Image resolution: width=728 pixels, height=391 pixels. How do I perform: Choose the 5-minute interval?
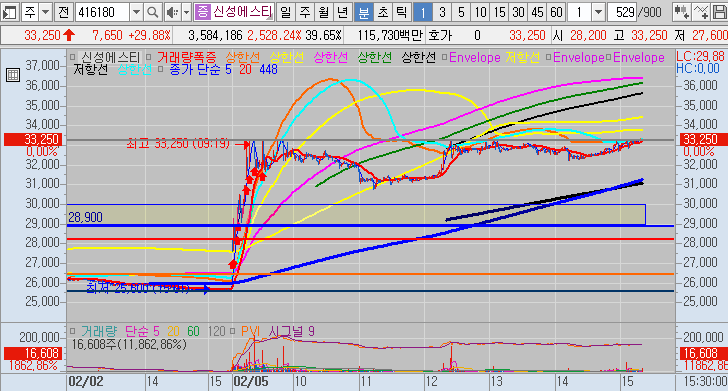click(x=461, y=12)
